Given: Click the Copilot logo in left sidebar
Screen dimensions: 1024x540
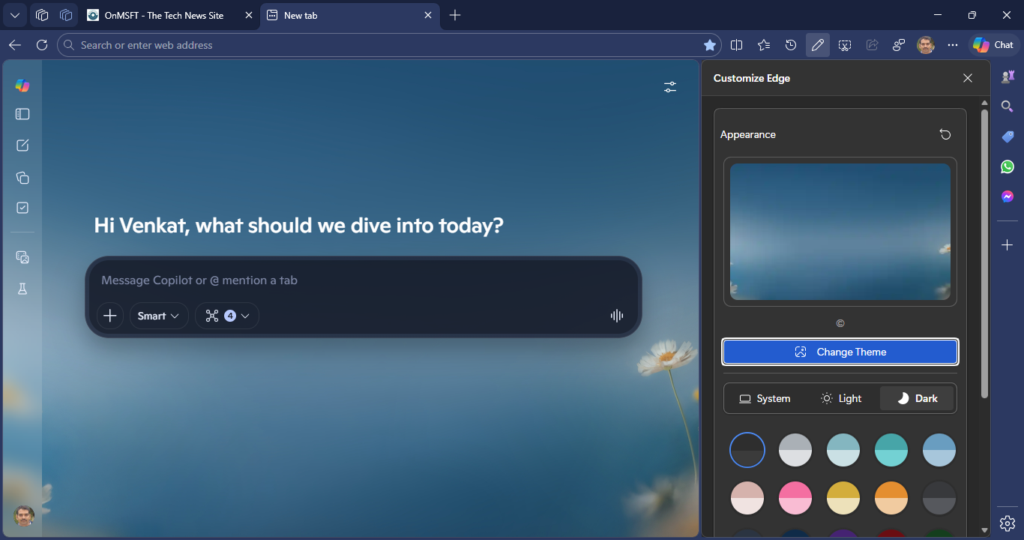Looking at the screenshot, I should click(x=22, y=85).
